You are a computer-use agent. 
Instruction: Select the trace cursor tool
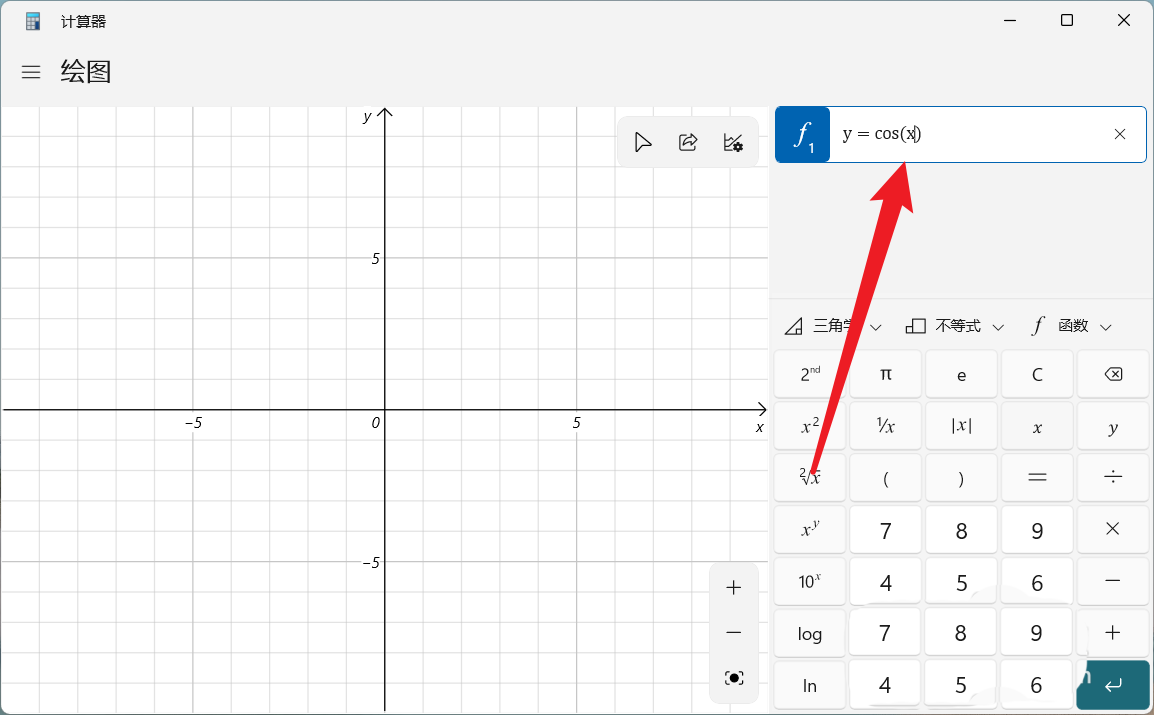(643, 143)
